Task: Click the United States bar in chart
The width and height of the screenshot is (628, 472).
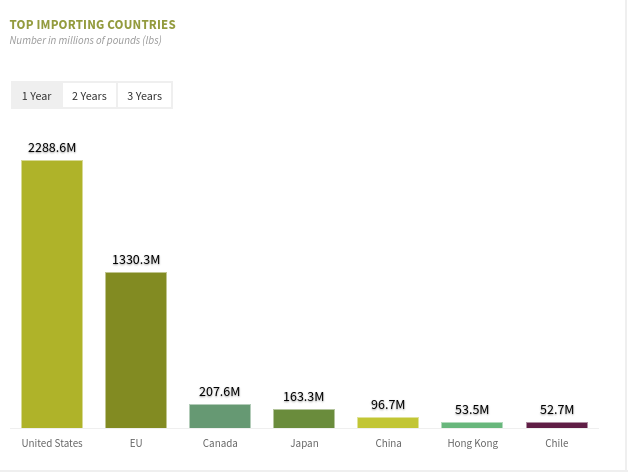Action: click(x=52, y=294)
